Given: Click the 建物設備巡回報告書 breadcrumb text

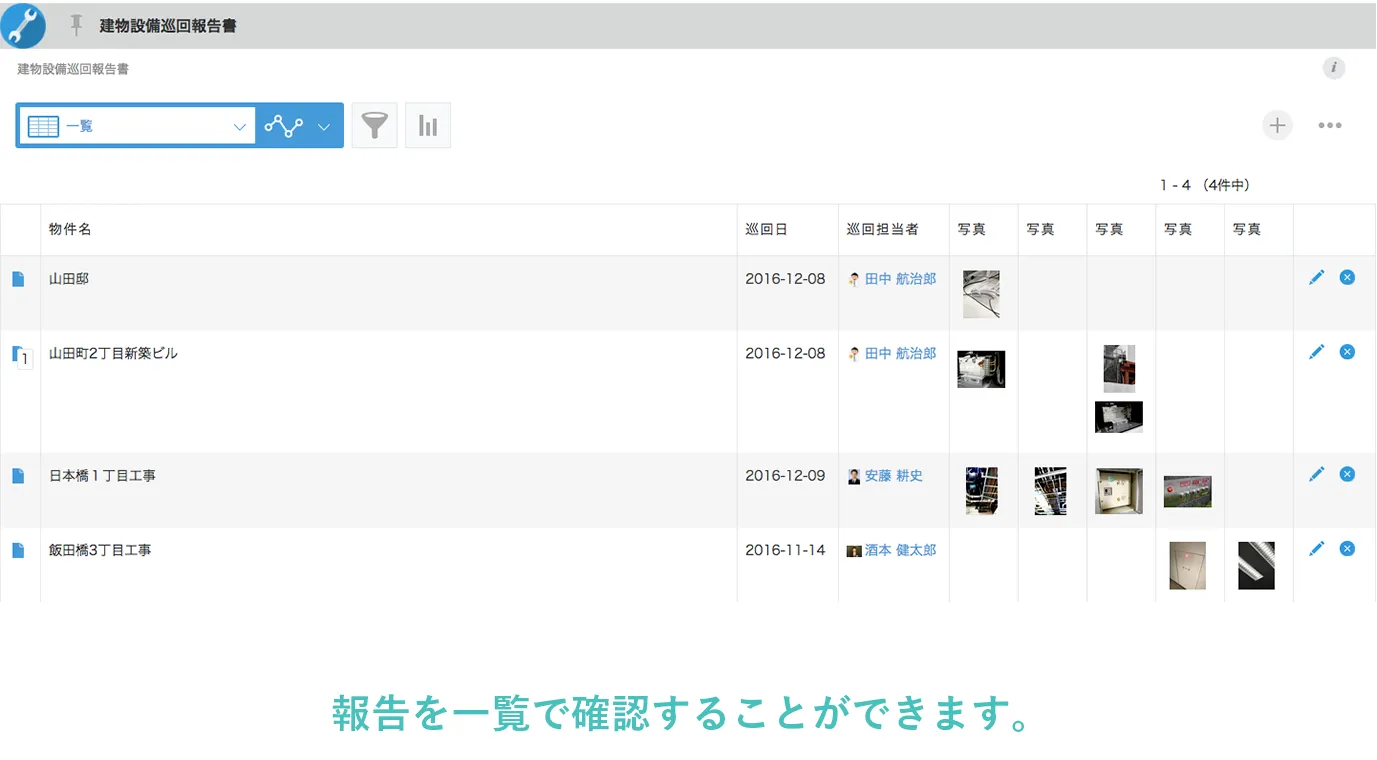Looking at the screenshot, I should coord(73,69).
